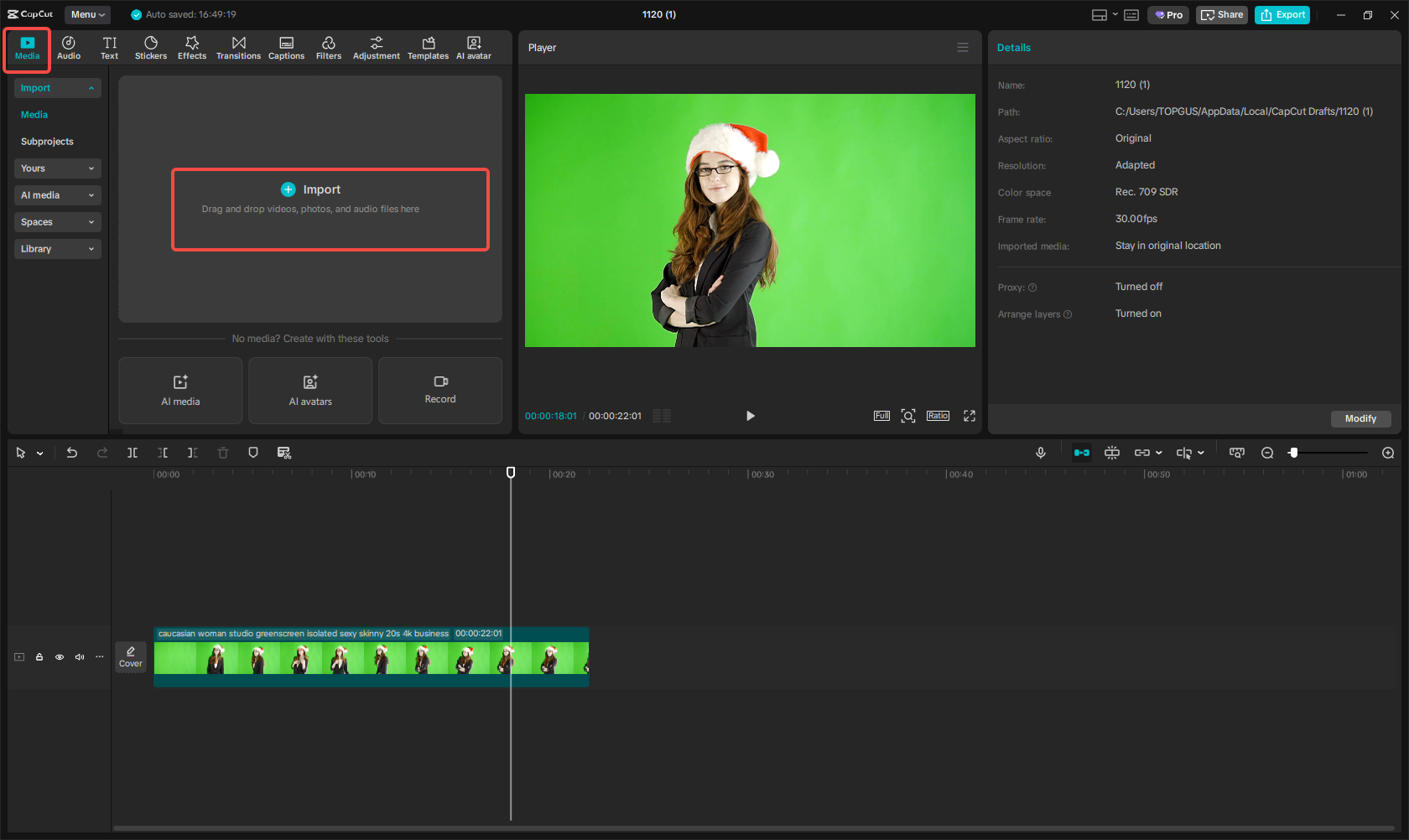Toggle auto snapping in the timeline toolbar
This screenshot has width=1409, height=840.
[x=1081, y=453]
